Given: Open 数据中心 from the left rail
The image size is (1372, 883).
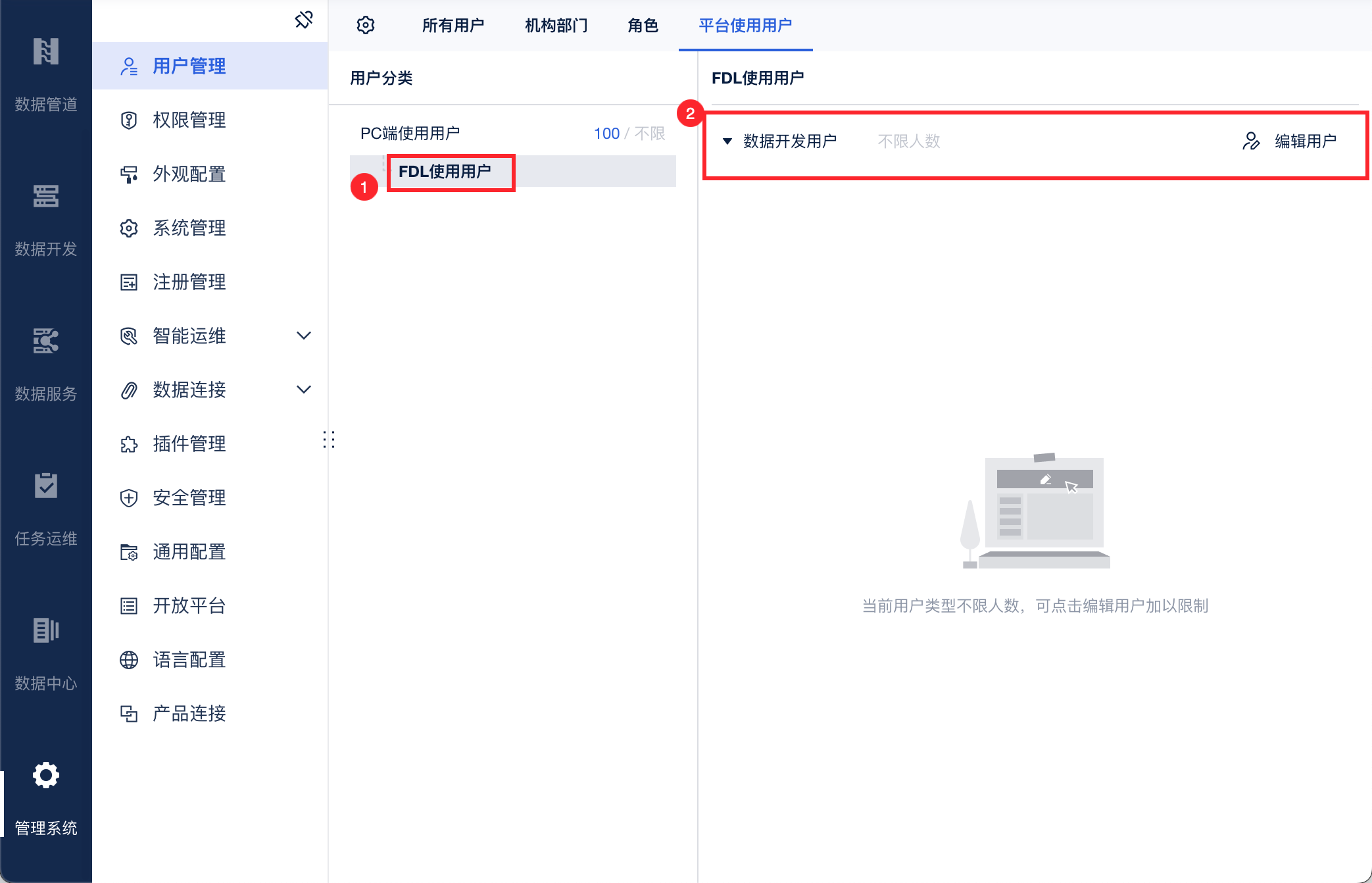Looking at the screenshot, I should [45, 631].
